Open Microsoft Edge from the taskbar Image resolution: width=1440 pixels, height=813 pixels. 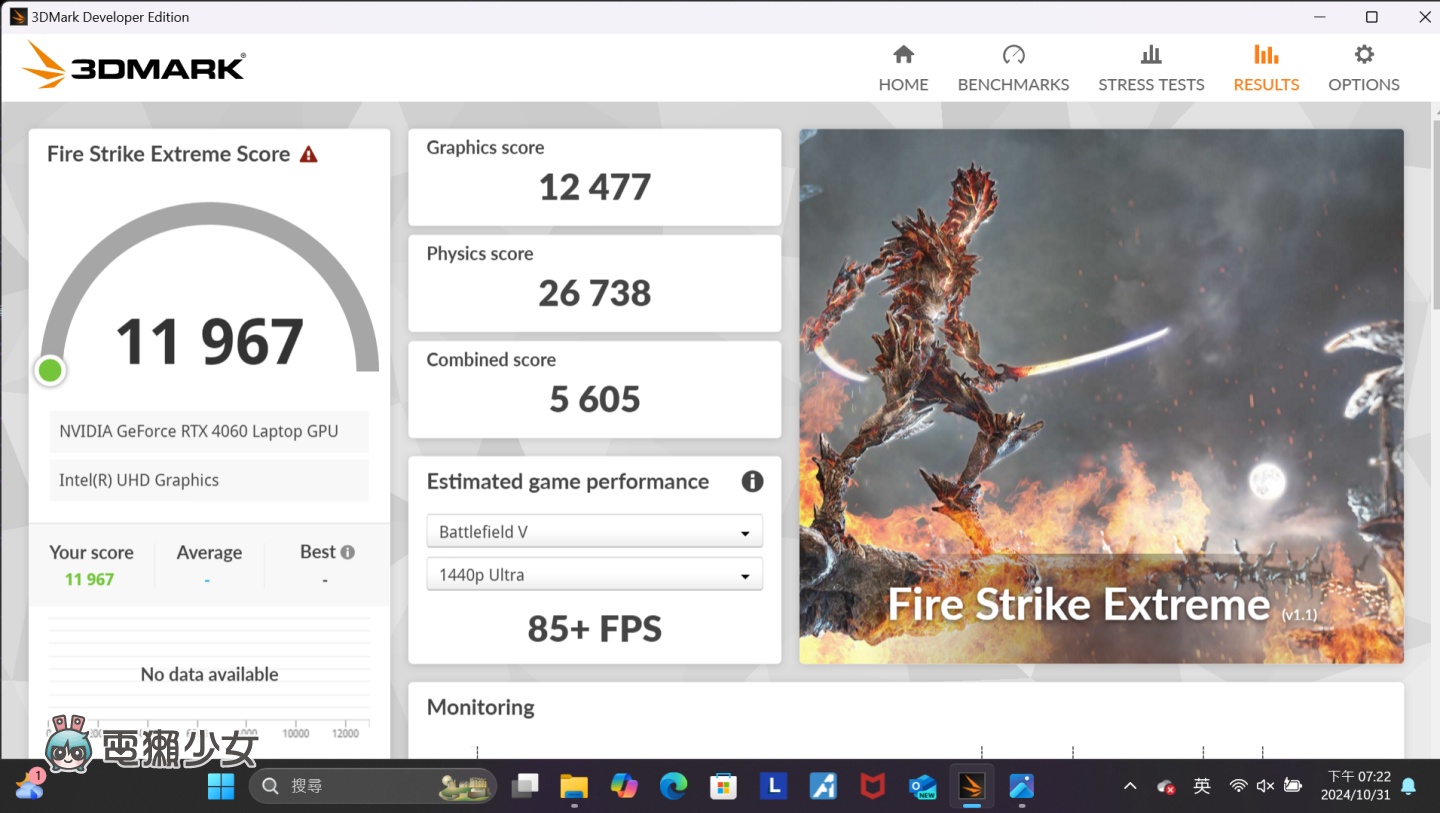674,786
